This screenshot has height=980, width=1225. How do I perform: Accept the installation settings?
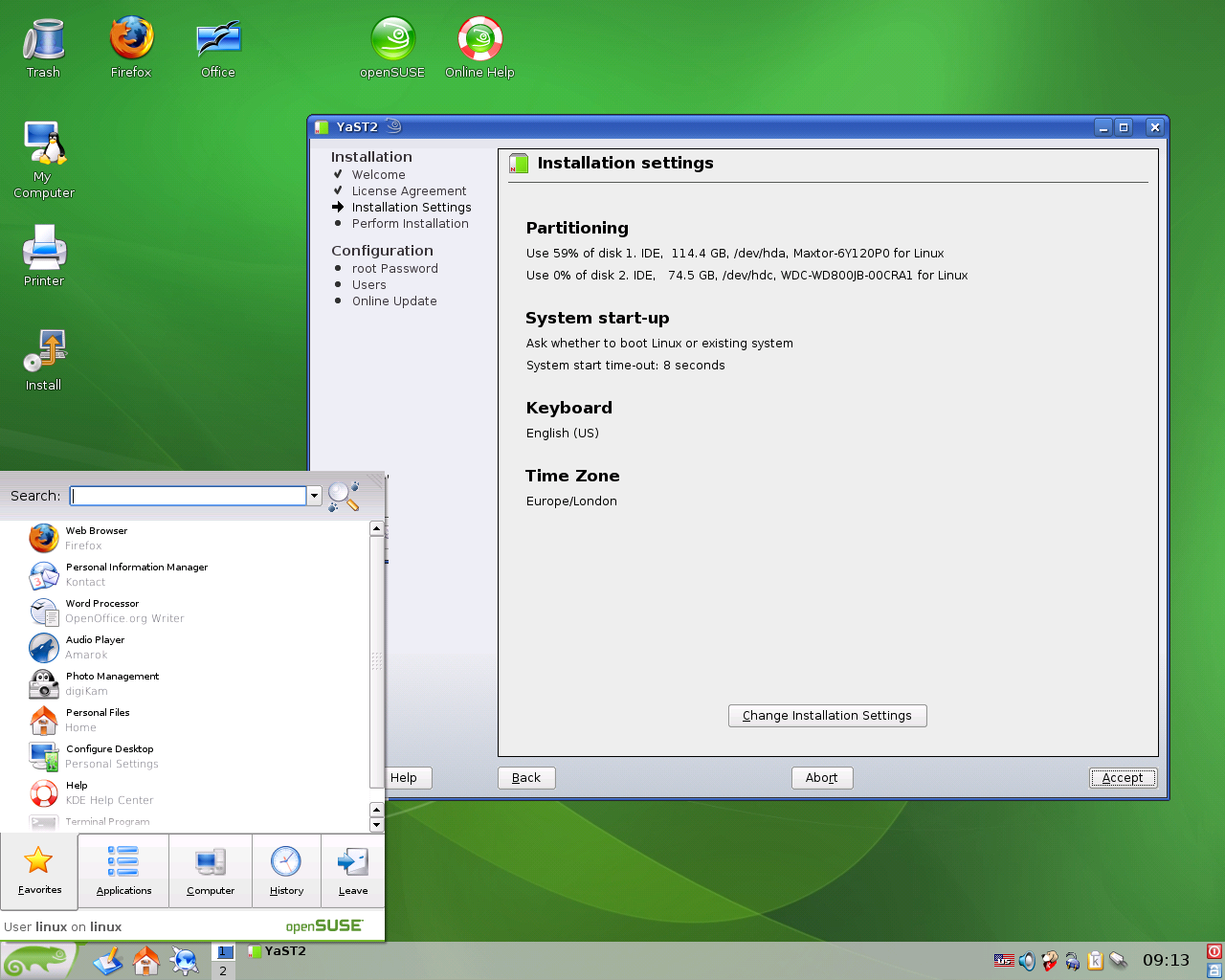(1124, 778)
